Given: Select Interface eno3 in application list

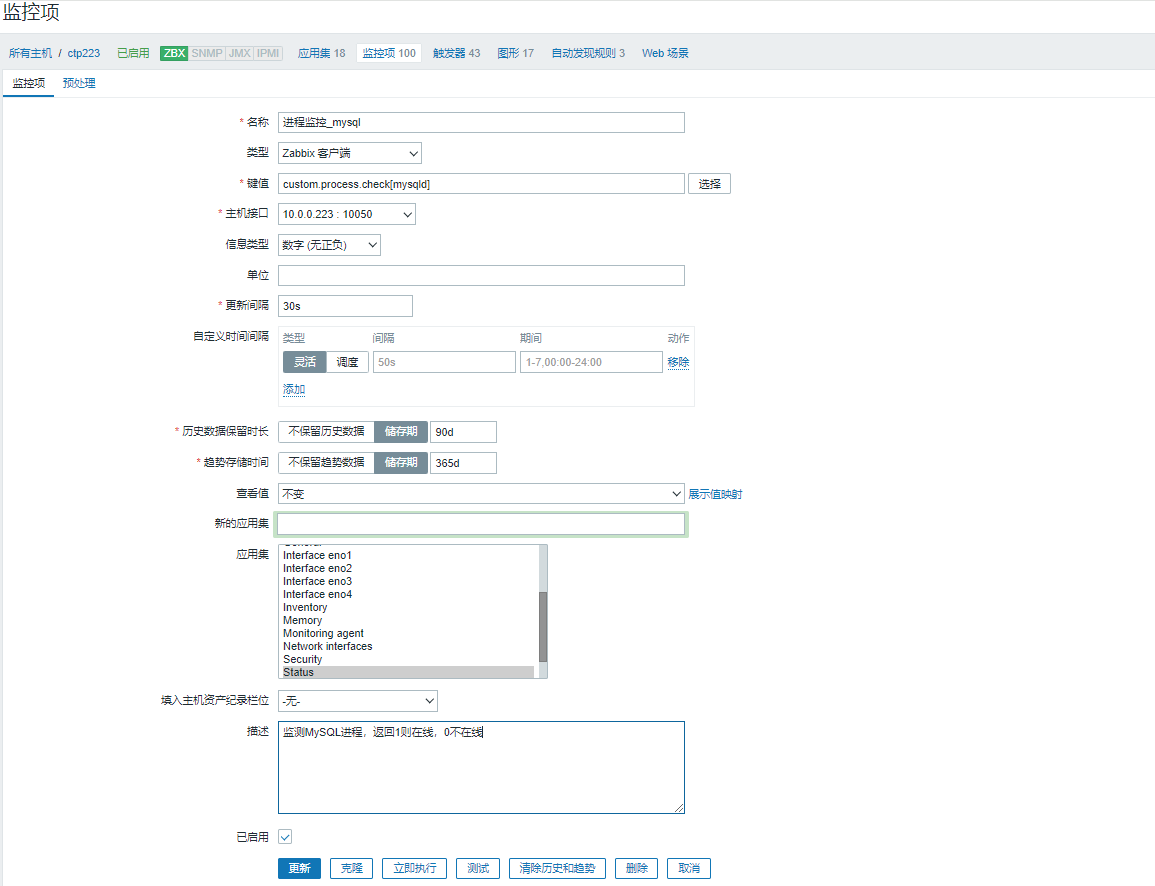Looking at the screenshot, I should [x=408, y=582].
